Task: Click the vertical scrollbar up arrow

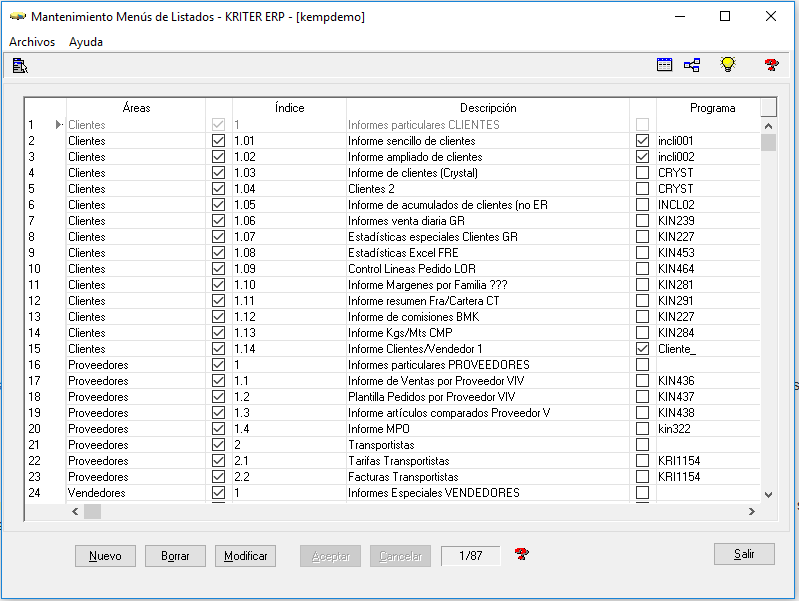Action: (x=768, y=125)
